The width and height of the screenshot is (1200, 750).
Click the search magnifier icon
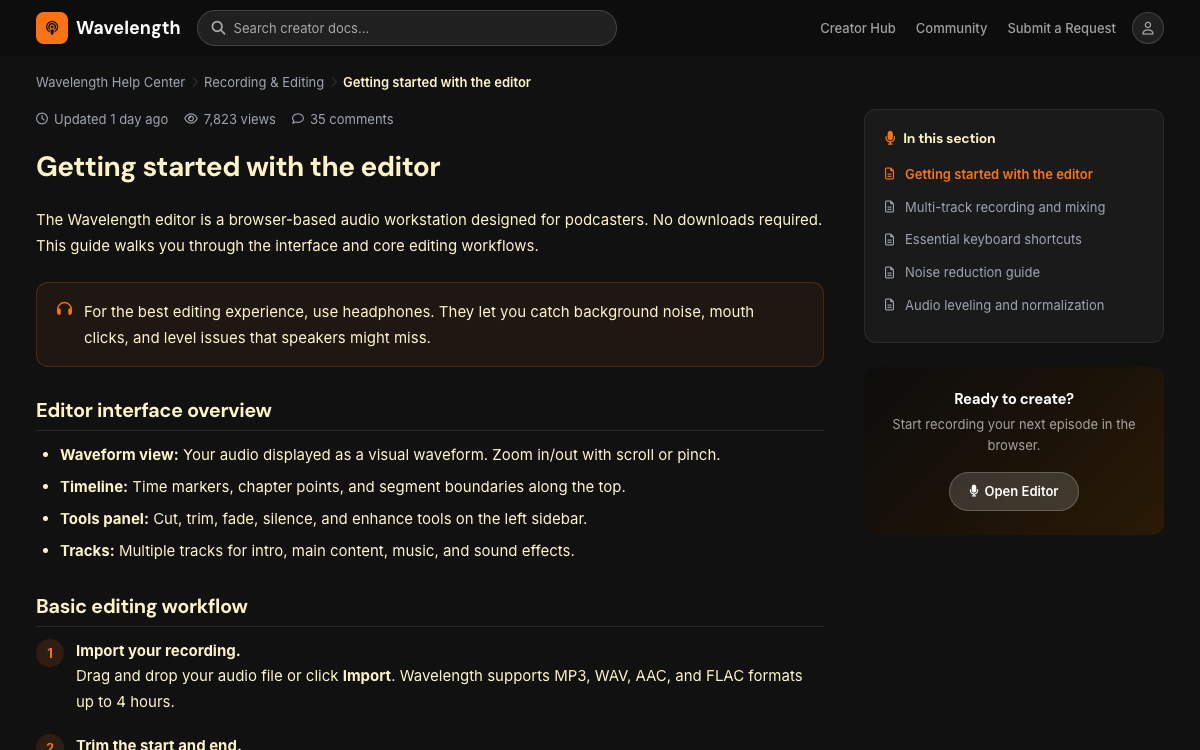[x=218, y=28]
